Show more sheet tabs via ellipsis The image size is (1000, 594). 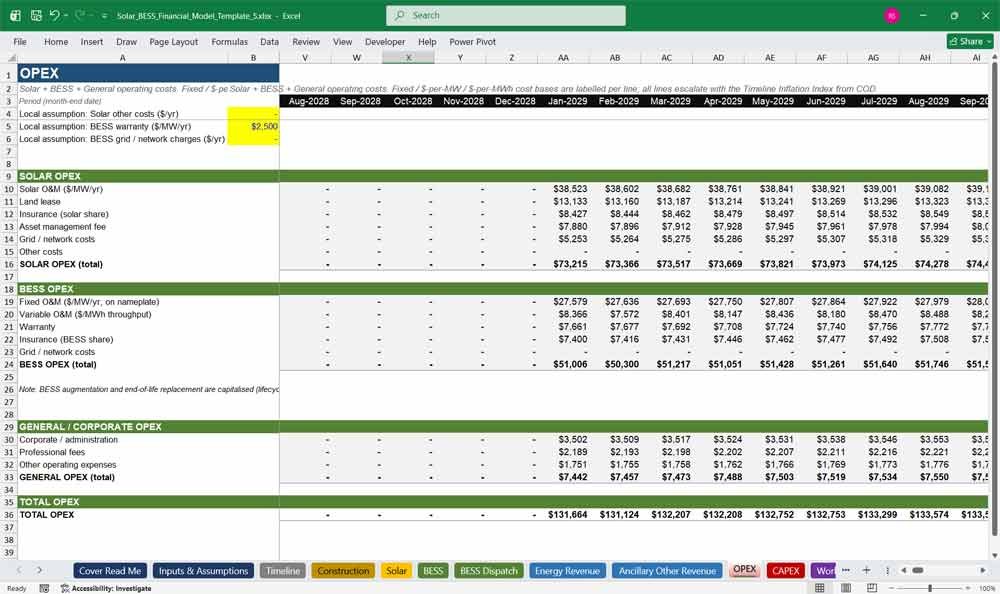846,570
